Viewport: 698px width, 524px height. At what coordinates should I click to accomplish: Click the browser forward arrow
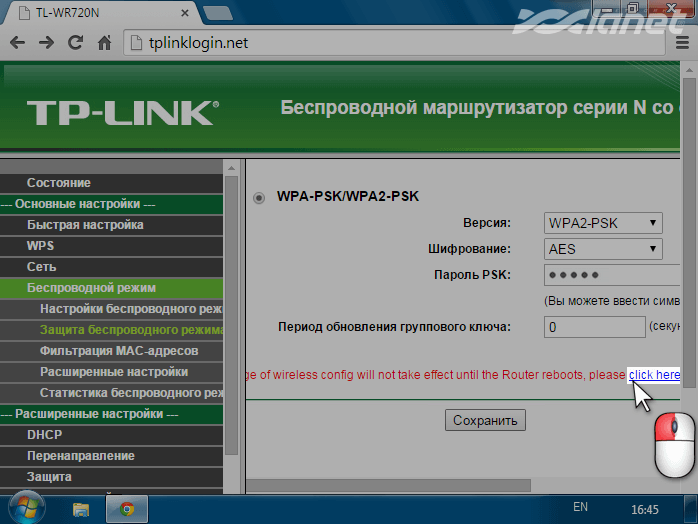(x=46, y=43)
